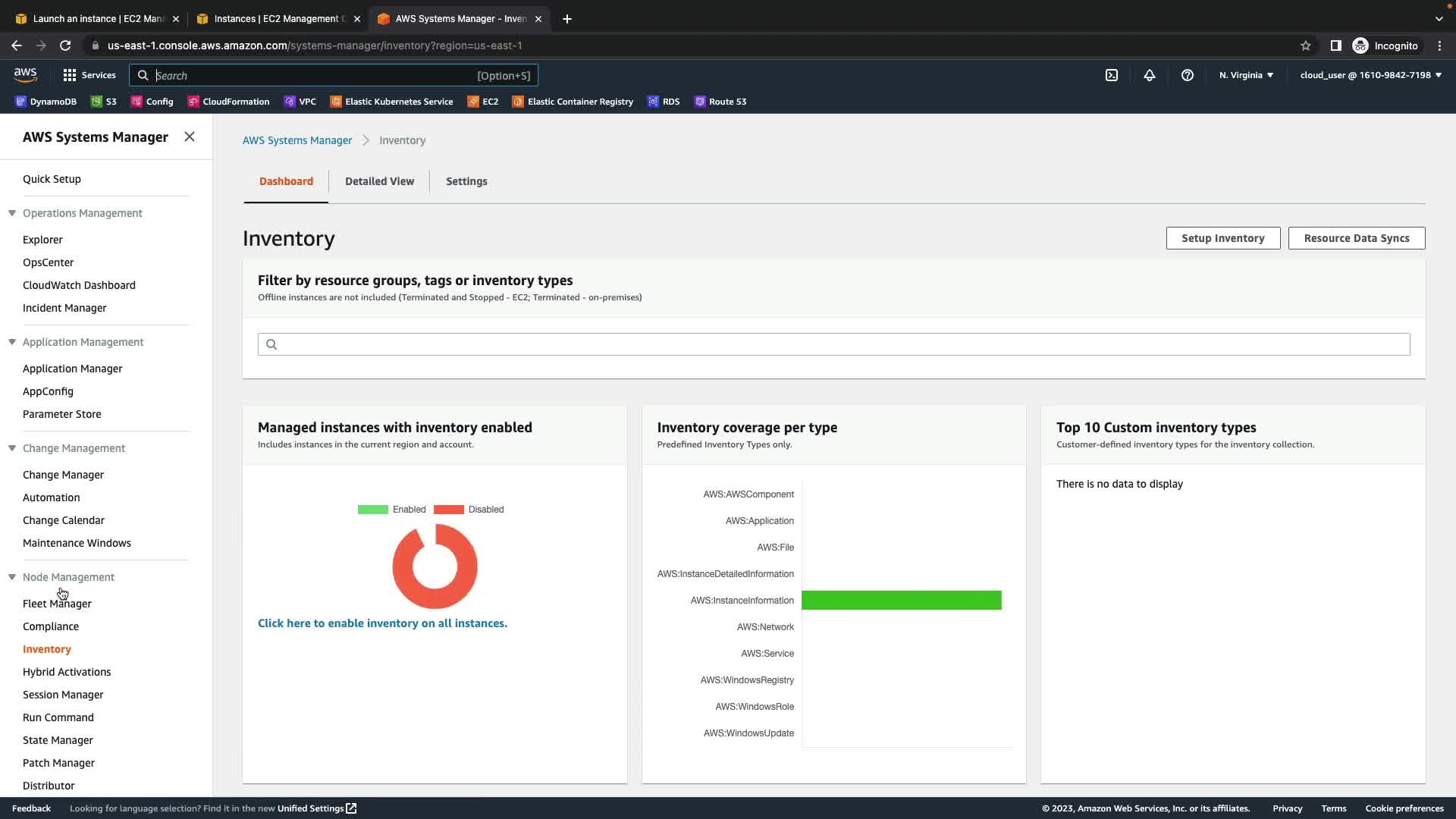Open the help question mark icon

(x=1188, y=75)
